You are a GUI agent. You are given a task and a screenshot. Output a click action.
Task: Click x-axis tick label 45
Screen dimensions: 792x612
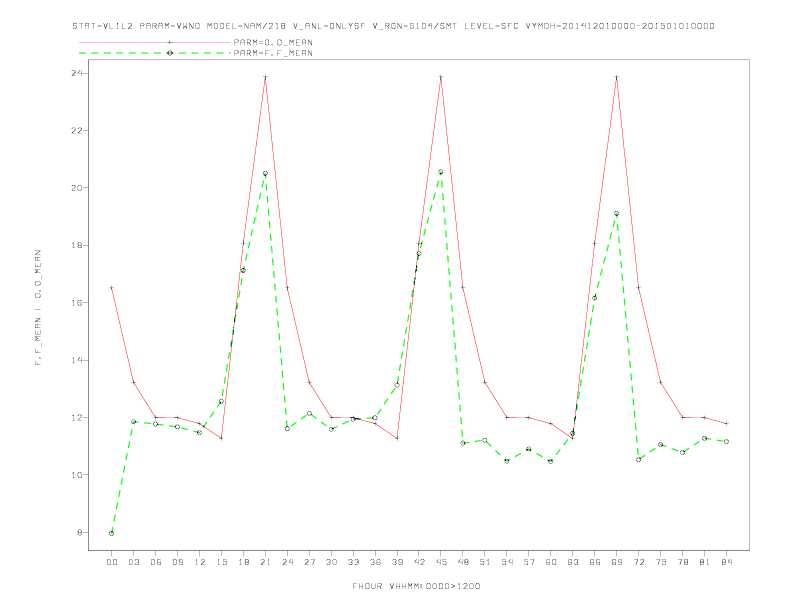pyautogui.click(x=441, y=562)
